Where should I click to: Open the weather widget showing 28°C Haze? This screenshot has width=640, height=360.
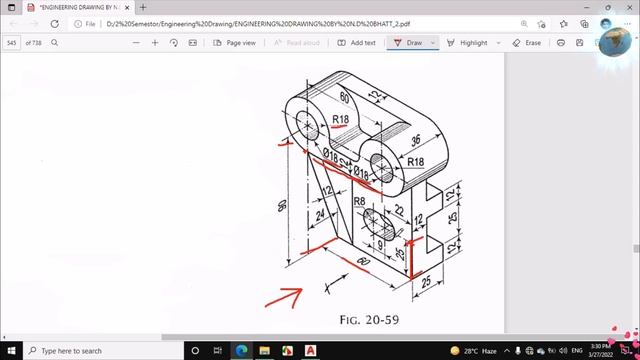tap(473, 351)
